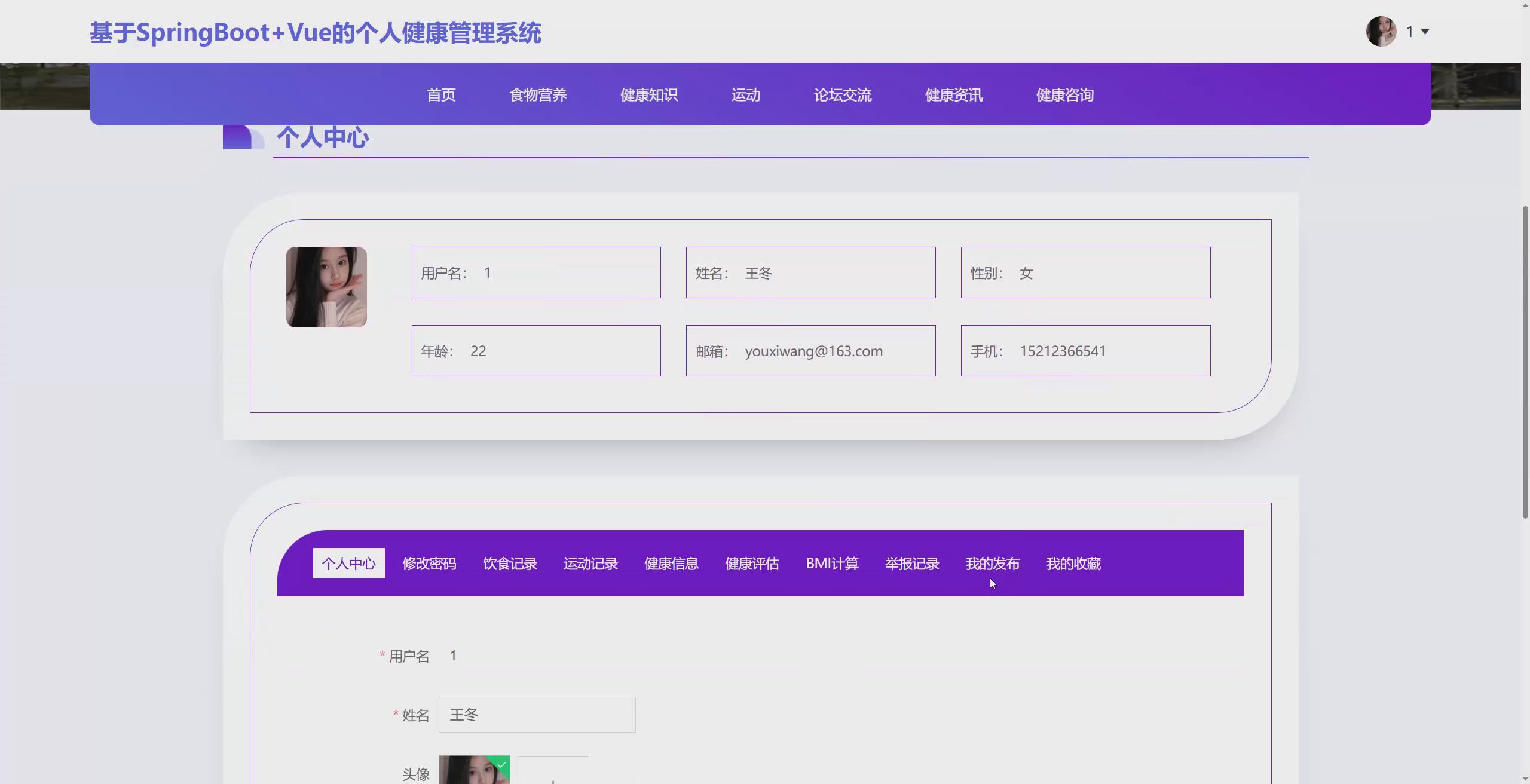Switch to the 修改密码 tab
Viewport: 1530px width, 784px height.
pyautogui.click(x=429, y=563)
